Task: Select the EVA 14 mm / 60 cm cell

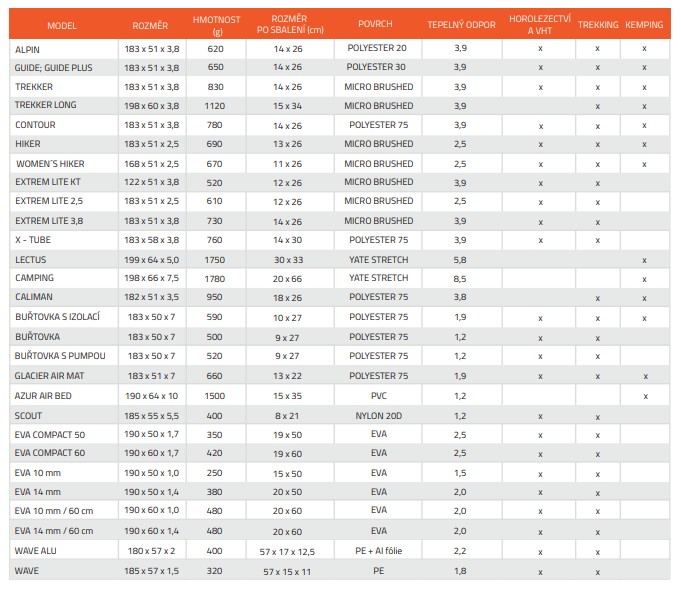Action: point(54,531)
